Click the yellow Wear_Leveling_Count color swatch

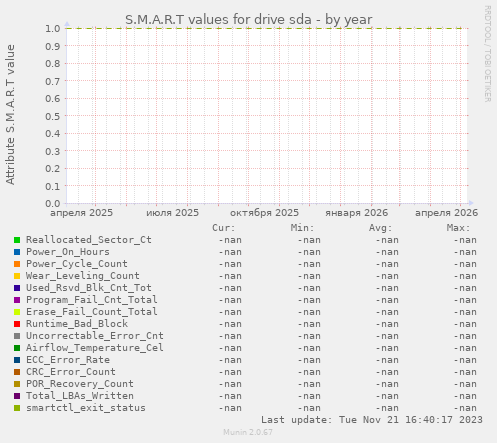[x=17, y=276]
